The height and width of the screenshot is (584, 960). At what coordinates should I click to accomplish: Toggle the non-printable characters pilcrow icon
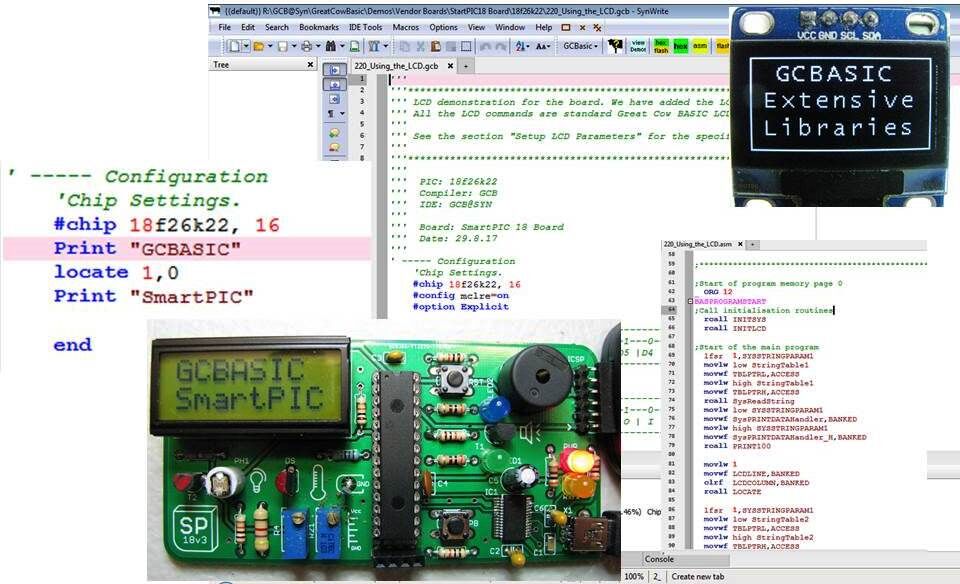(332, 114)
